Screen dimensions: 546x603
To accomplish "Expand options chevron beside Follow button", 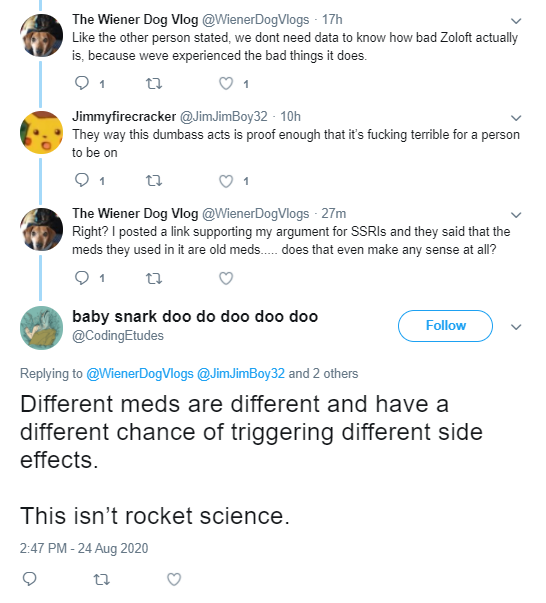I will [516, 327].
